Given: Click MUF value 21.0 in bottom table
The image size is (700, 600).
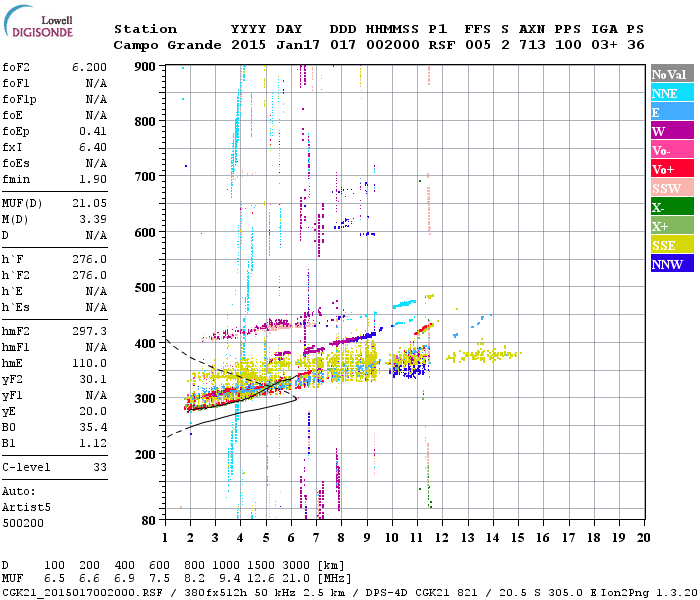Looking at the screenshot, I should [x=296, y=579].
